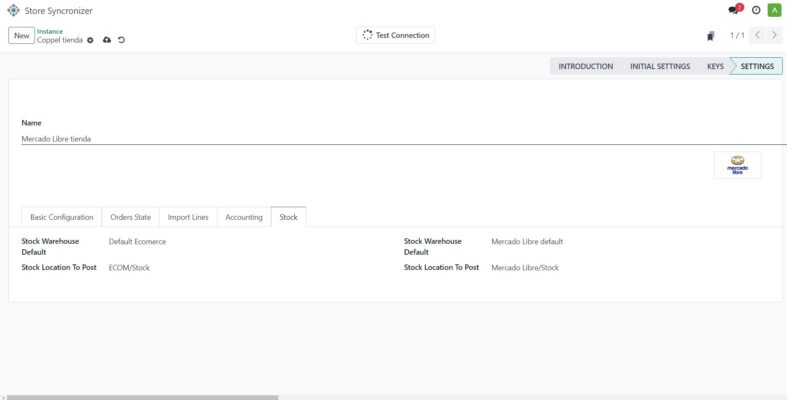Go to the previous record arrow
The width and height of the screenshot is (787, 400).
pos(757,35)
